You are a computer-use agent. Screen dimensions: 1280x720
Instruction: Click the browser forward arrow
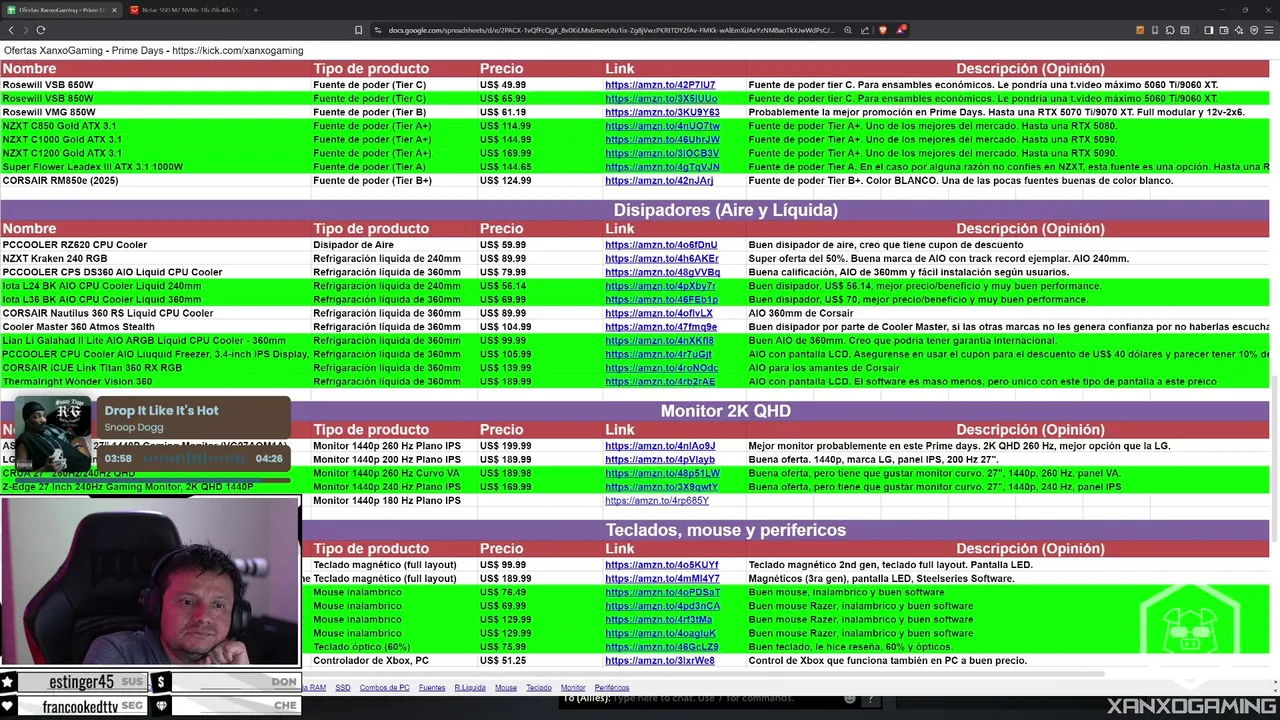tap(25, 30)
